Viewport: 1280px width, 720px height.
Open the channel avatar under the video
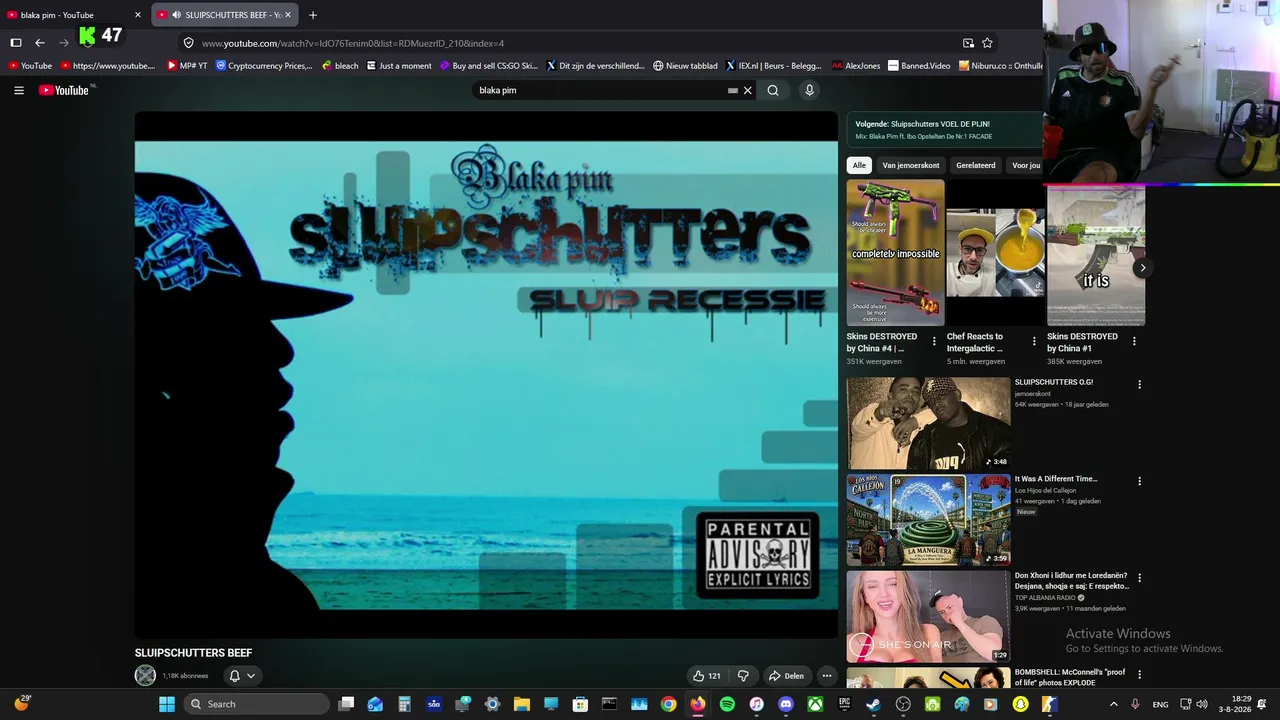(x=145, y=676)
